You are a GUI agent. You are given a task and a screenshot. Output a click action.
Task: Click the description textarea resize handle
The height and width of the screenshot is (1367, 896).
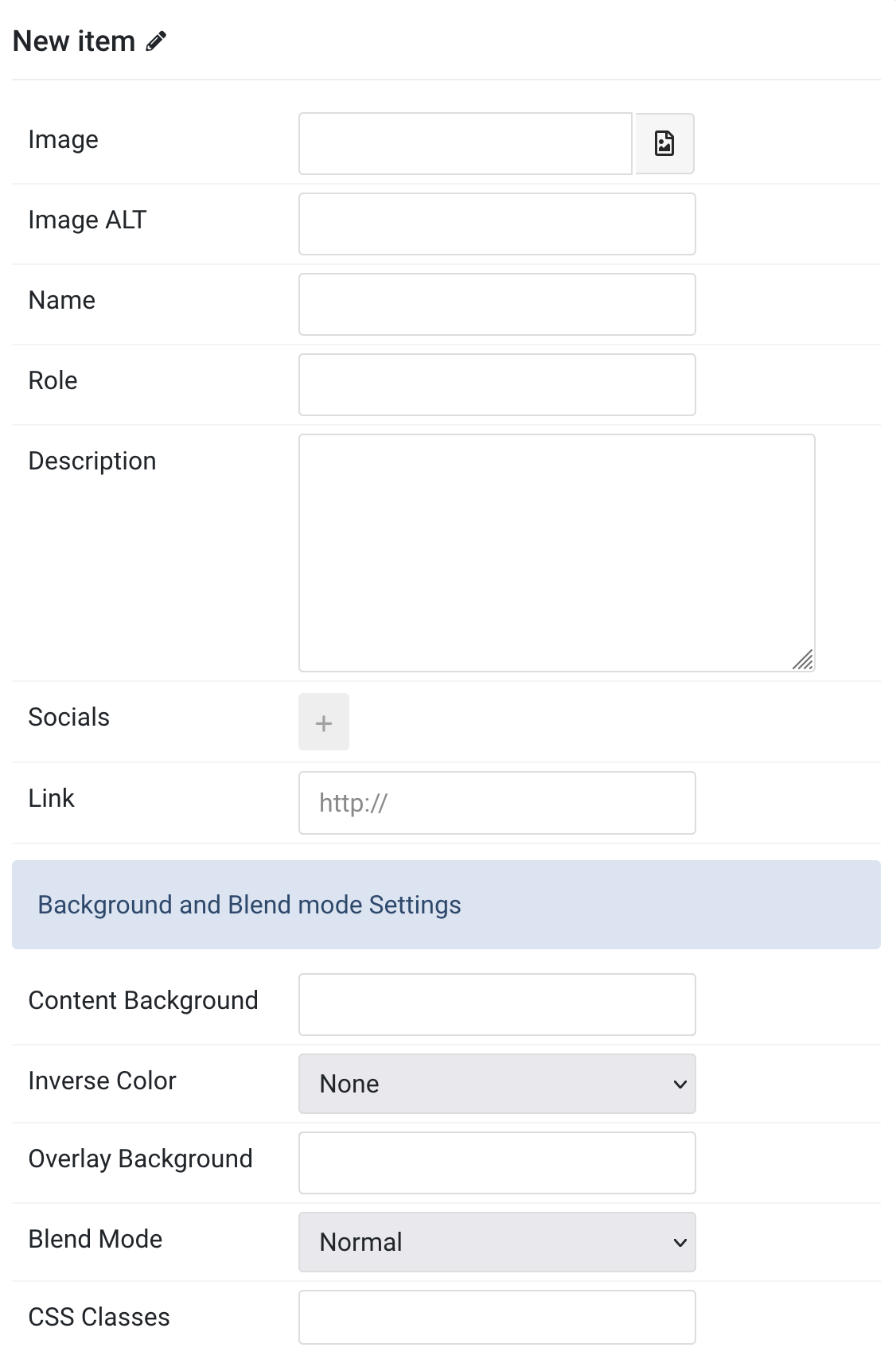pos(803,660)
